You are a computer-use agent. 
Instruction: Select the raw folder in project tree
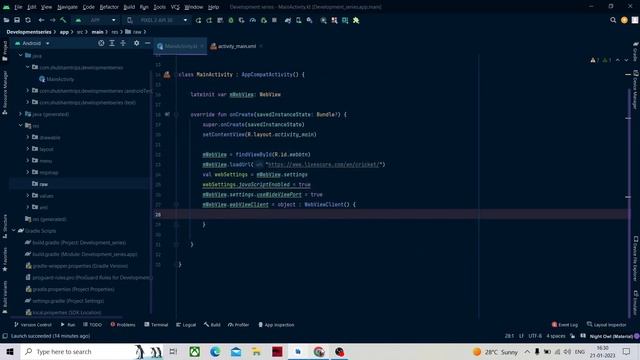coord(44,184)
